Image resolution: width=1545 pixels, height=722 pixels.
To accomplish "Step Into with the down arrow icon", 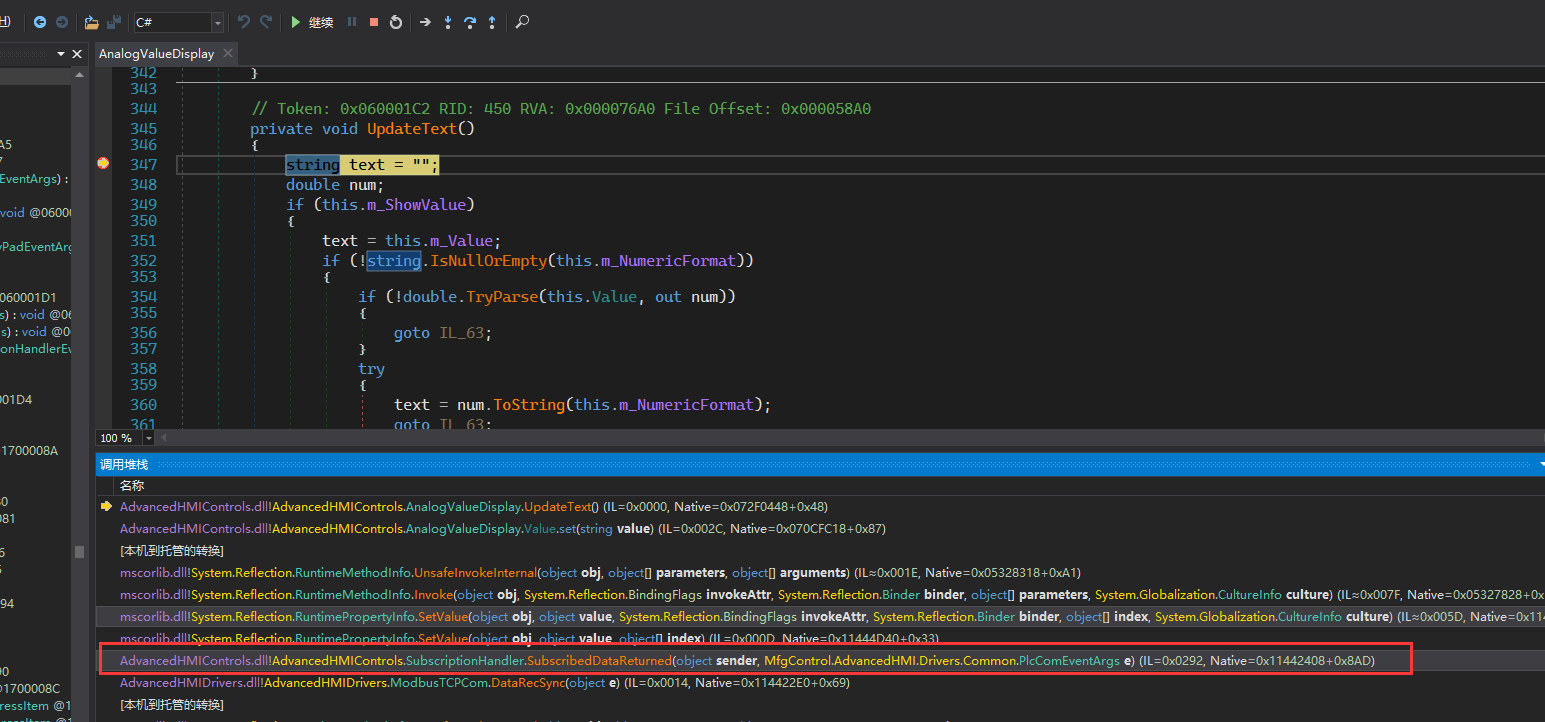I will pos(447,22).
